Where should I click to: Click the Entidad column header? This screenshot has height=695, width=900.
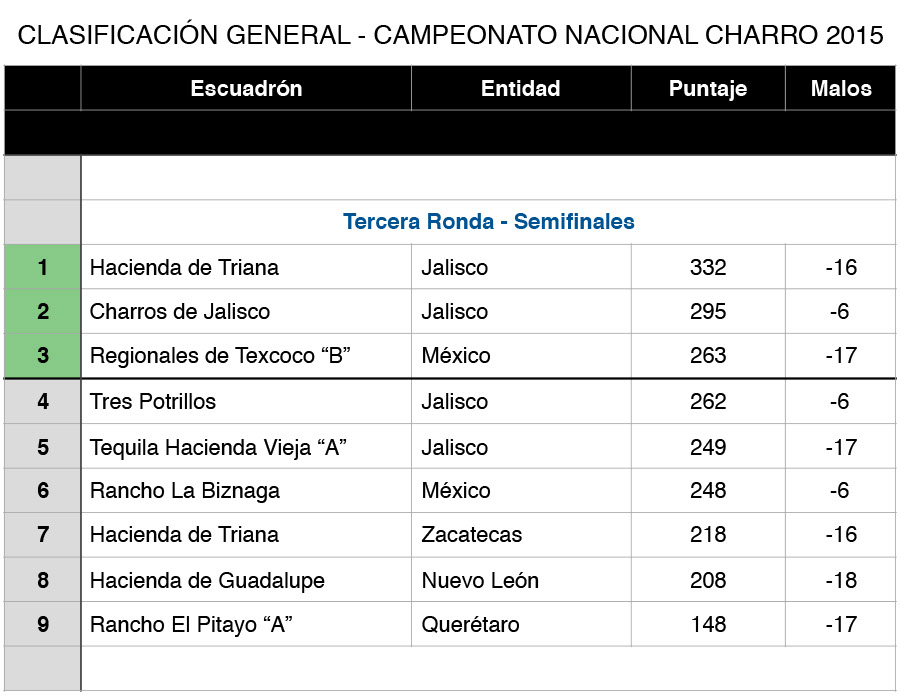520,88
